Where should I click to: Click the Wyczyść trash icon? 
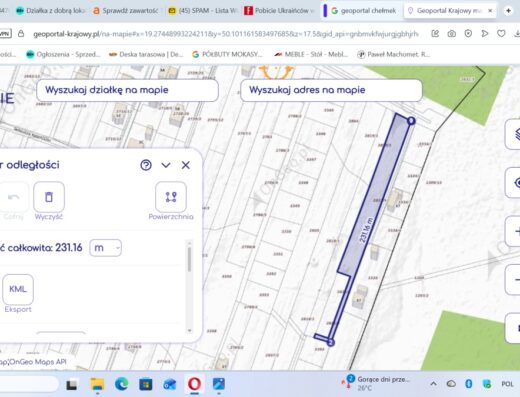(49, 197)
